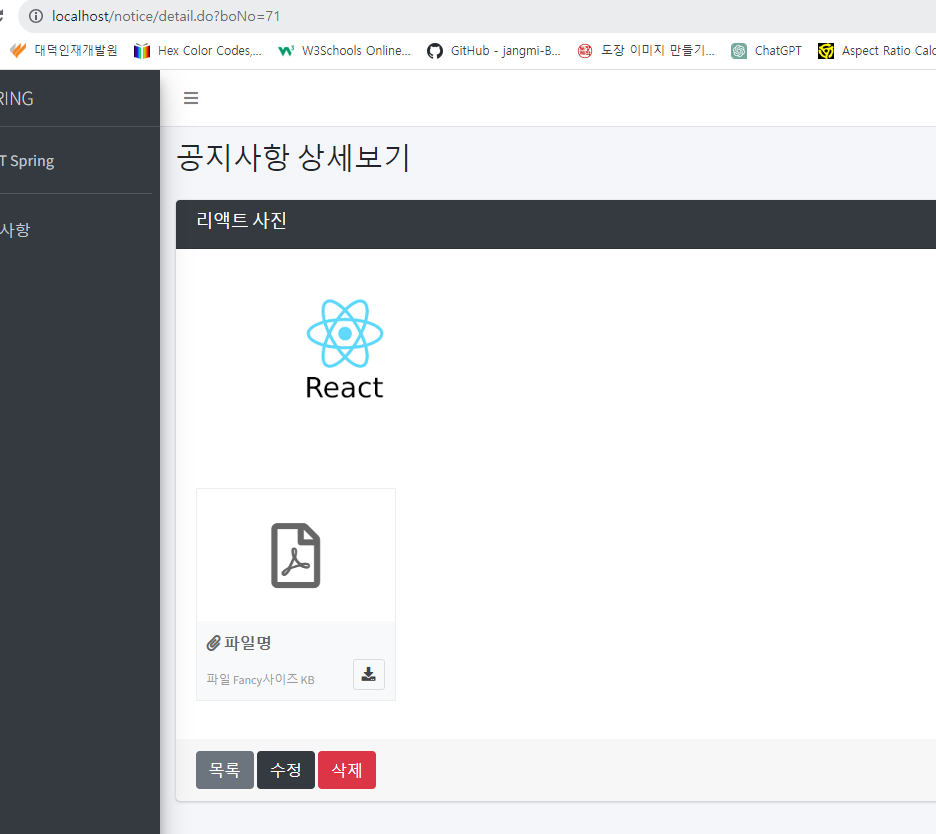Viewport: 936px width, 834px height.
Task: Open the 대덕인재개발원 bookmark
Action: click(63, 51)
